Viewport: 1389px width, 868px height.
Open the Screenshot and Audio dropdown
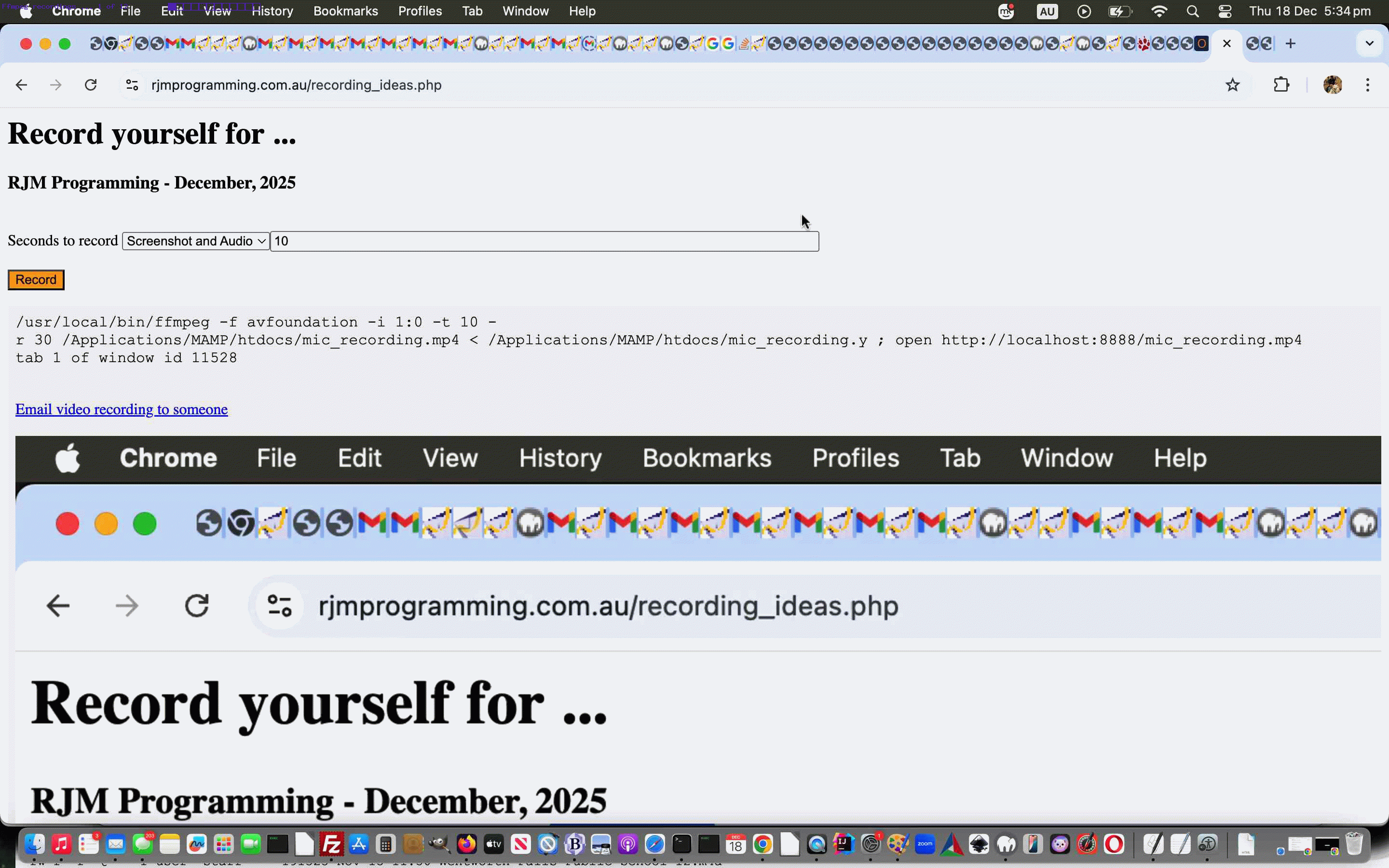(195, 241)
